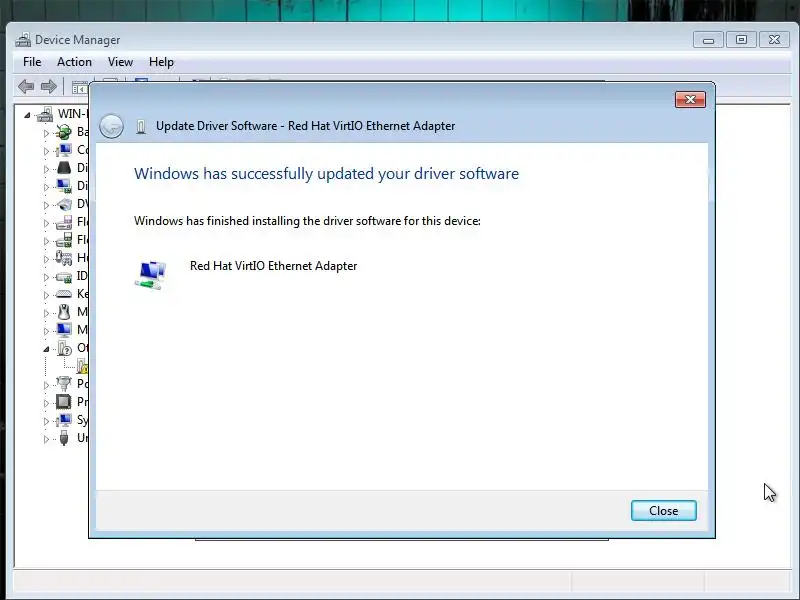The height and width of the screenshot is (600, 800).
Task: Select the dark Disk drives icon
Action: [x=64, y=168]
